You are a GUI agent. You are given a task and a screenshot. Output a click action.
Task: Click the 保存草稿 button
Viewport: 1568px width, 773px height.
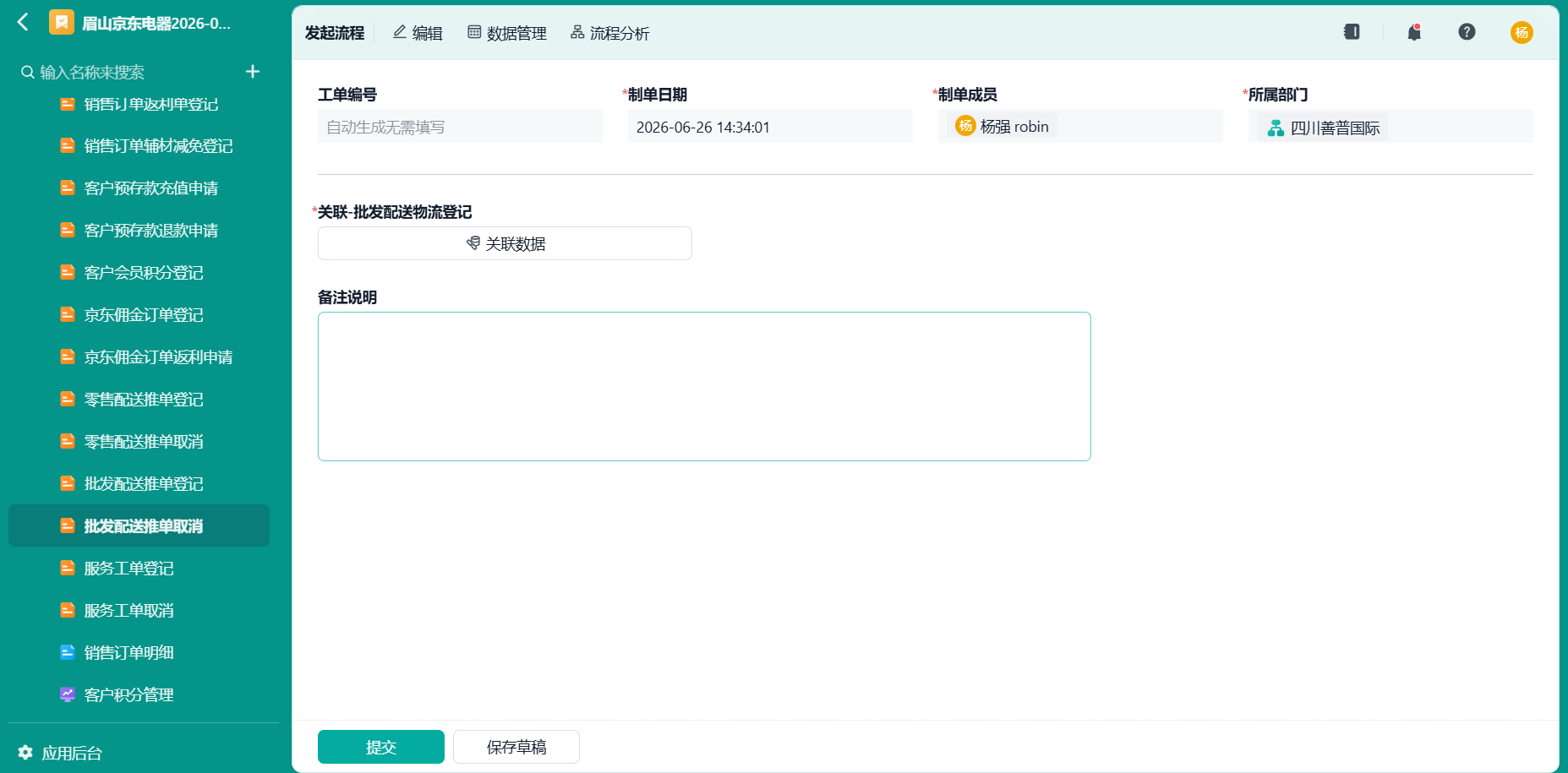(x=516, y=747)
